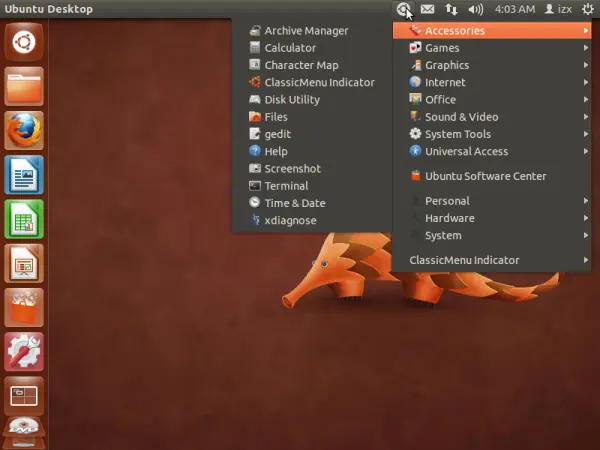Expand System Tools submenu arrow
Image resolution: width=600 pixels, height=450 pixels.
pos(585,134)
